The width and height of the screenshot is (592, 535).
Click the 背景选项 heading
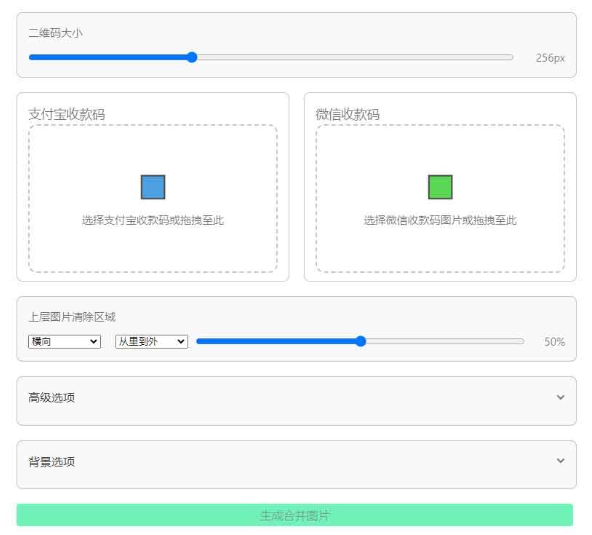(x=52, y=461)
